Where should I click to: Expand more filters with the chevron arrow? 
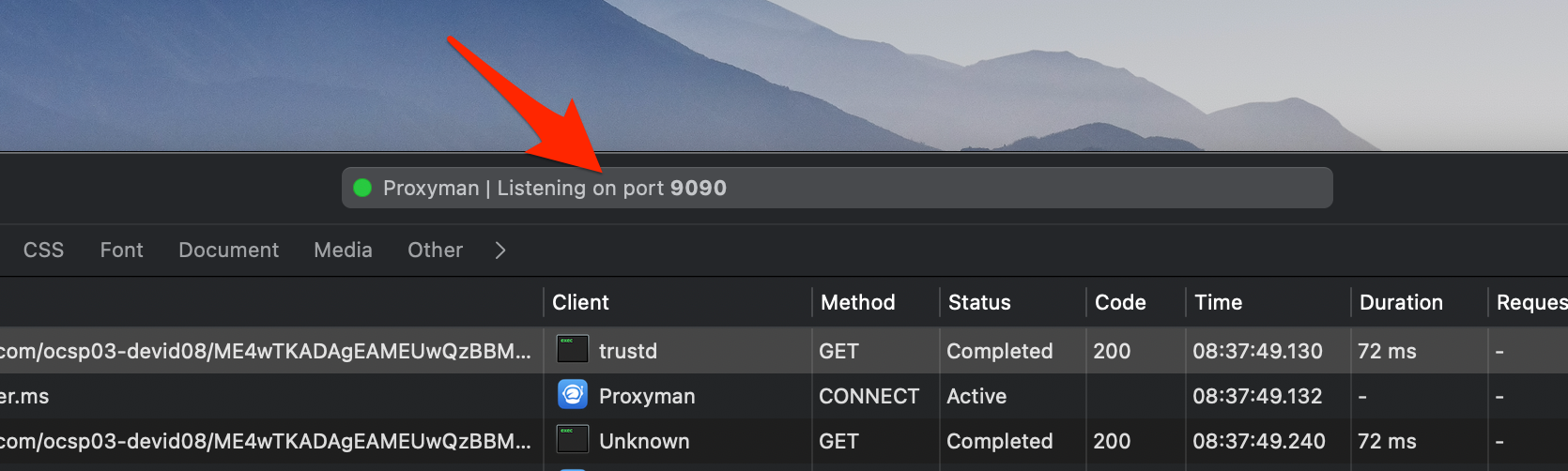click(500, 251)
